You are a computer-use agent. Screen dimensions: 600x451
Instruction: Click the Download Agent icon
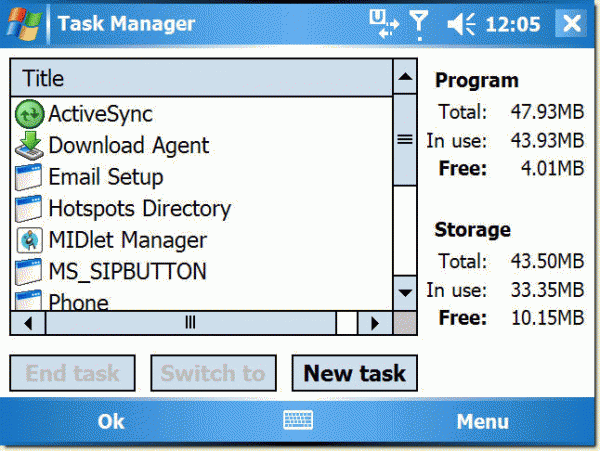(30, 146)
